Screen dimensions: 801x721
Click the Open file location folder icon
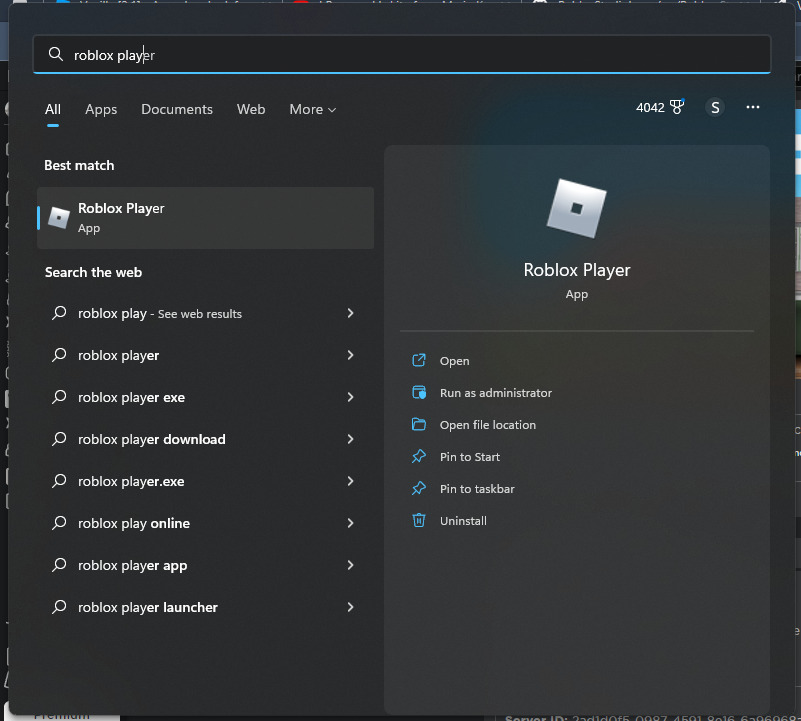pos(419,424)
